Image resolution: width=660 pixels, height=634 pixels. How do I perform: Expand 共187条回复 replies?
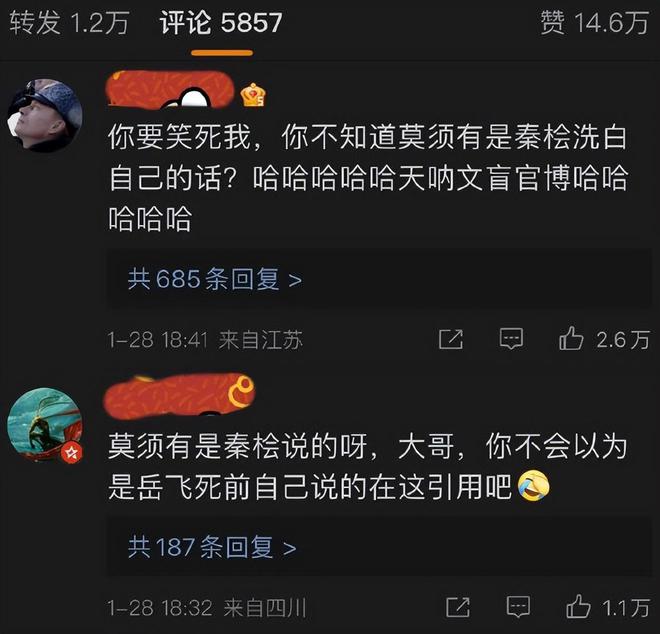coord(212,547)
